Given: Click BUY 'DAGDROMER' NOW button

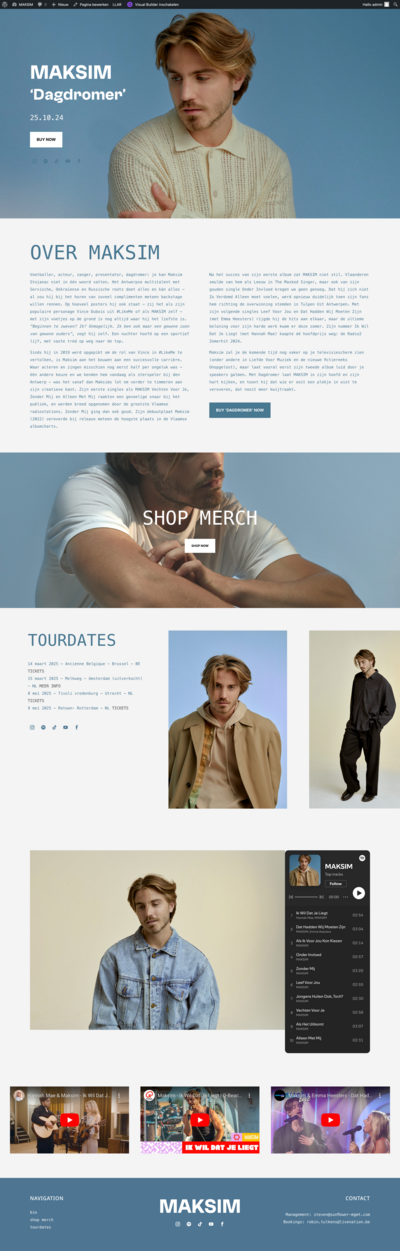Looking at the screenshot, I should click(x=240, y=410).
